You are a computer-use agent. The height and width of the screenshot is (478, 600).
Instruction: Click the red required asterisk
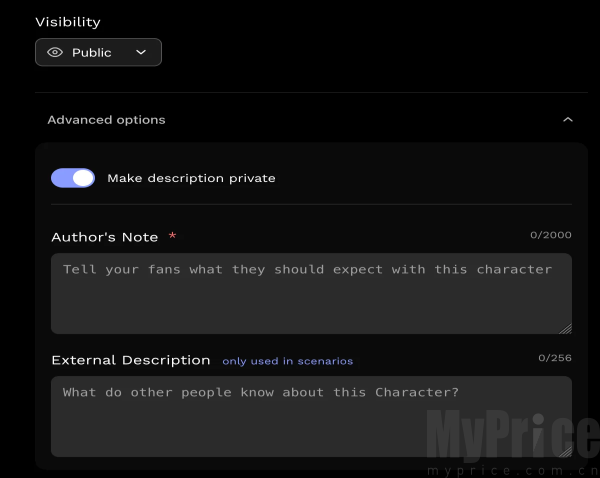pos(173,235)
